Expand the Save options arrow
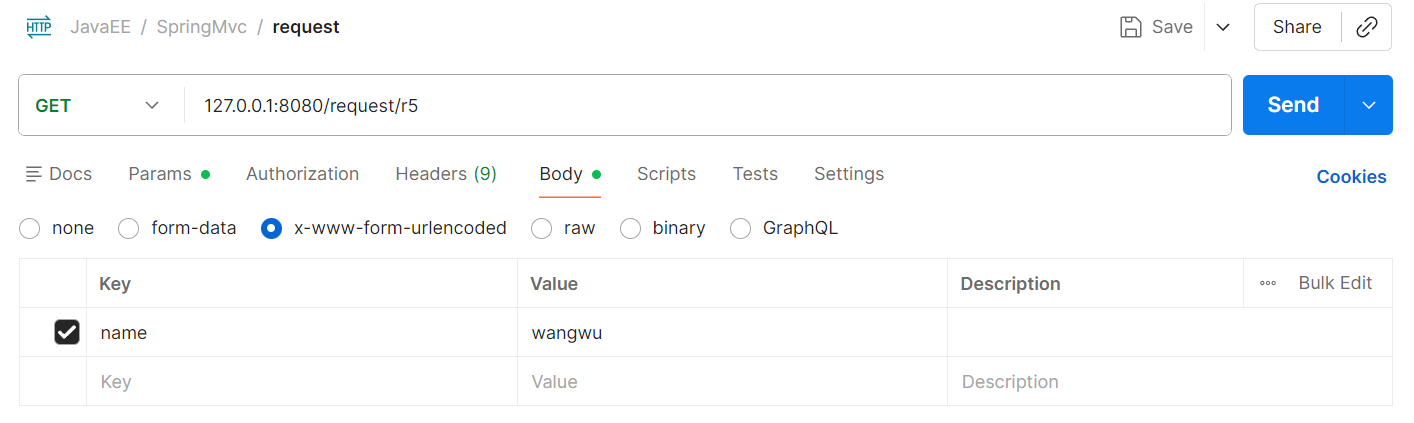Viewport: 1414px width, 423px height. [x=1222, y=27]
